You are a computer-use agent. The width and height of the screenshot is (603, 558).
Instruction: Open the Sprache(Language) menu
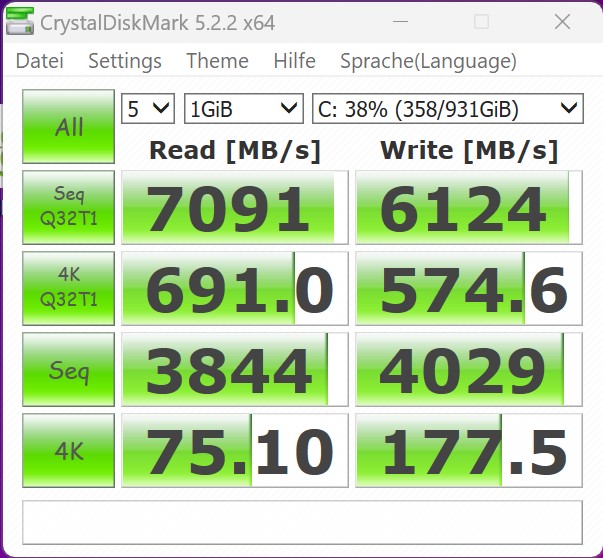[x=428, y=61]
